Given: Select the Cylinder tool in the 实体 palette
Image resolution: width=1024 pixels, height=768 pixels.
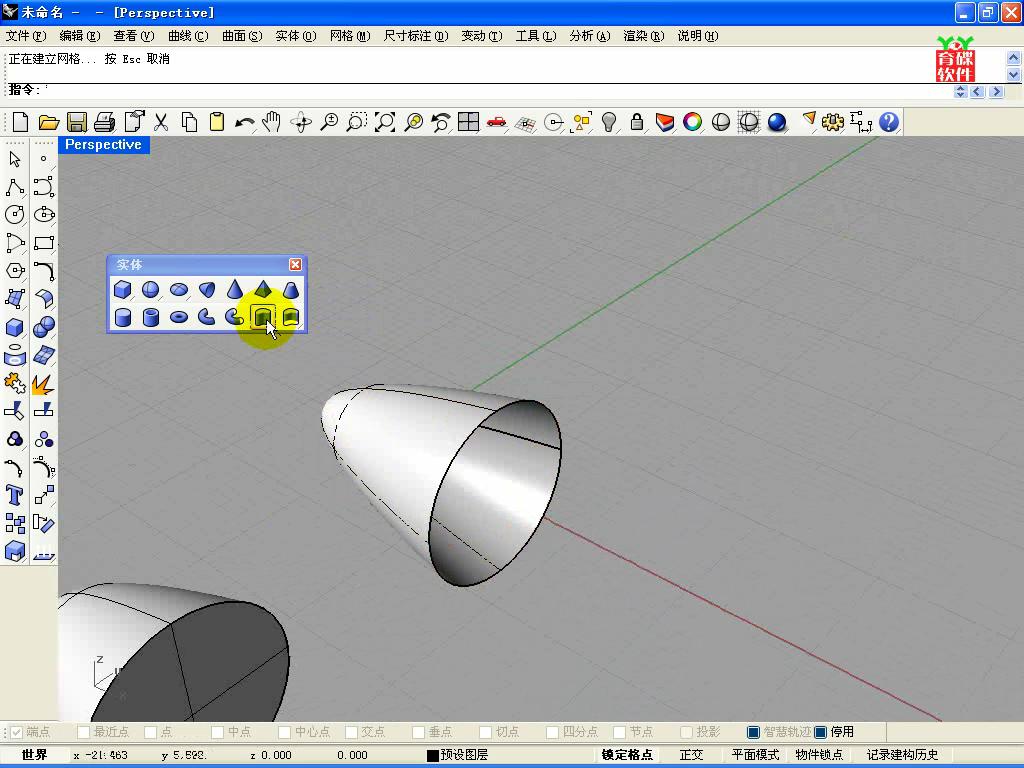Looking at the screenshot, I should click(x=122, y=317).
